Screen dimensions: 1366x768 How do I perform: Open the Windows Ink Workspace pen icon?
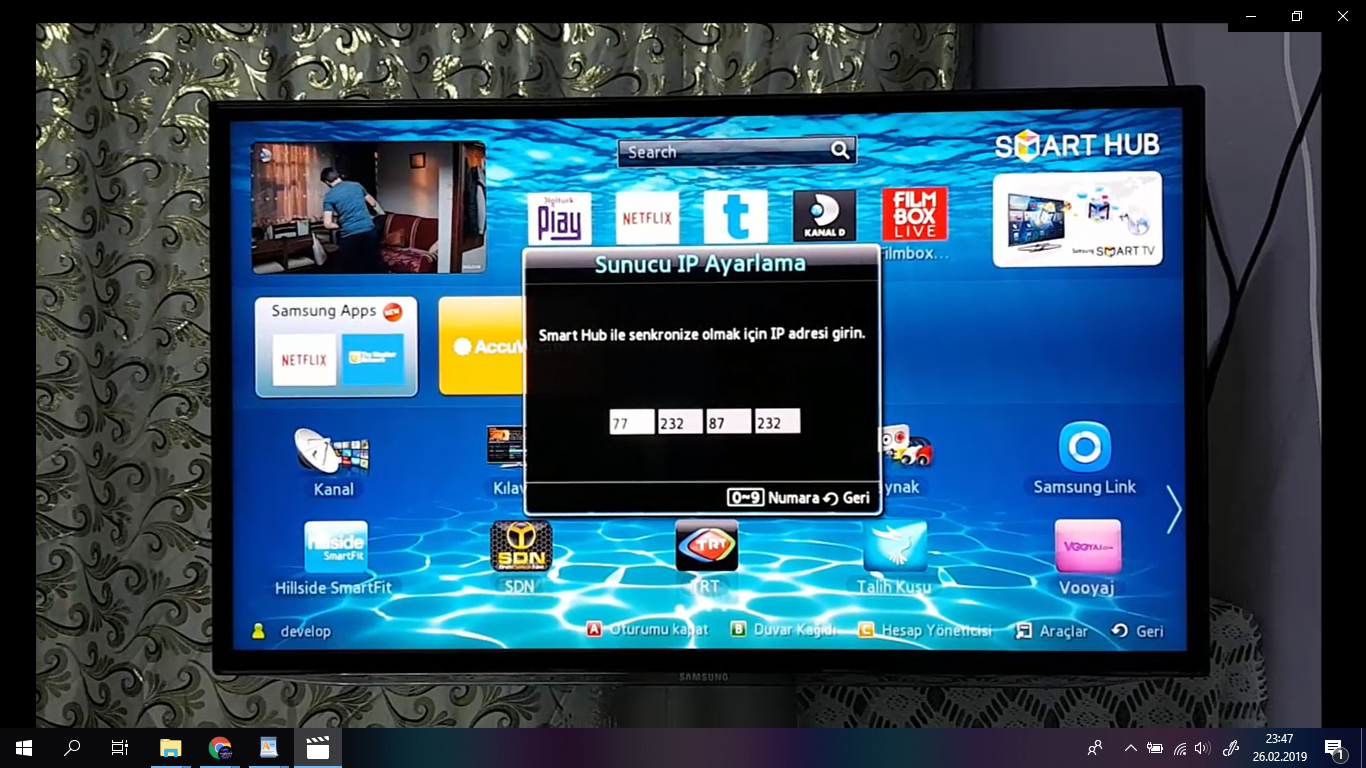(x=1231, y=748)
